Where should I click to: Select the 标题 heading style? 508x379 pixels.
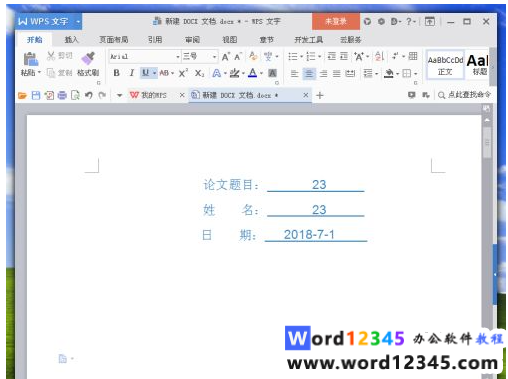pos(477,65)
